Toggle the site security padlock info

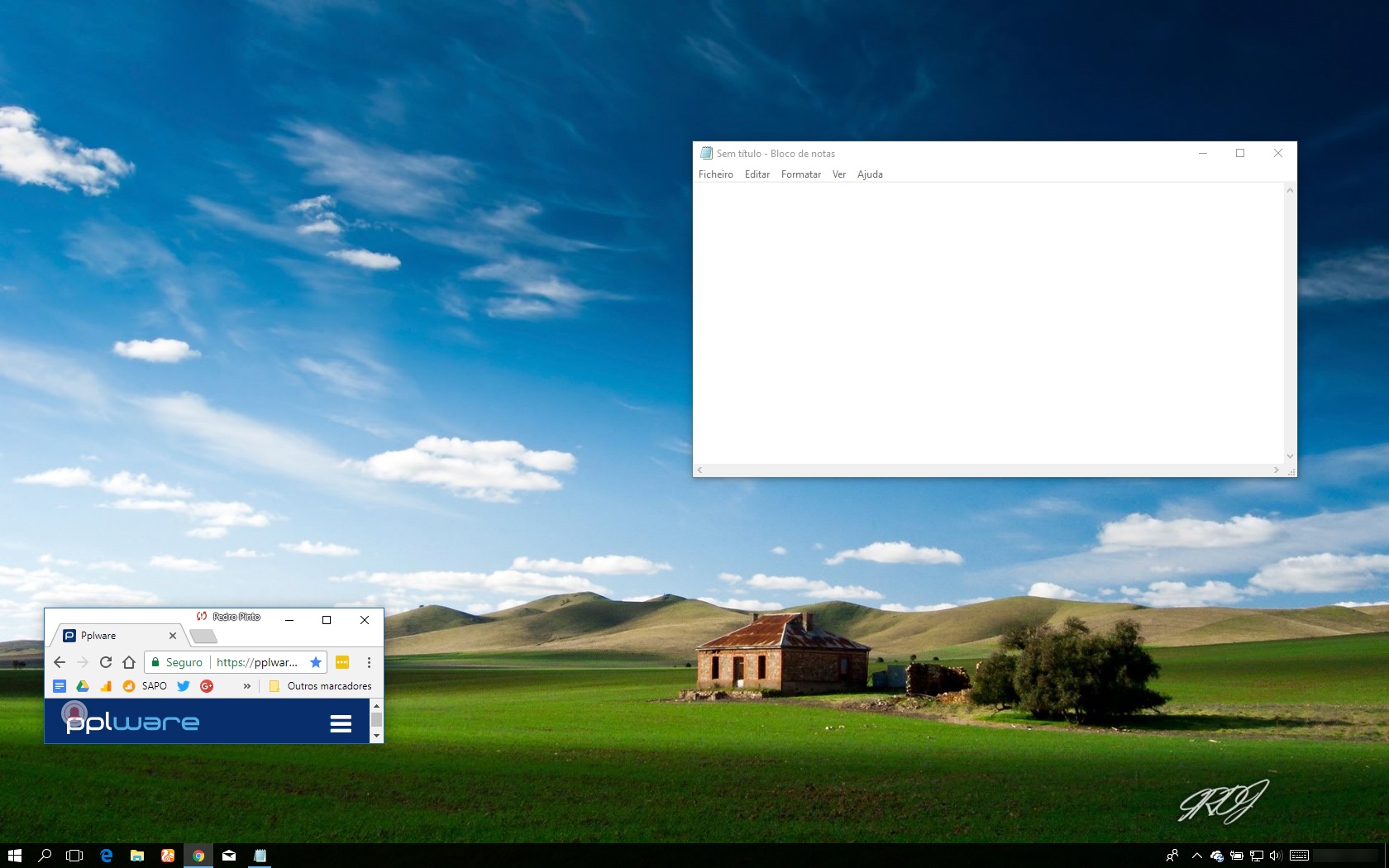155,662
